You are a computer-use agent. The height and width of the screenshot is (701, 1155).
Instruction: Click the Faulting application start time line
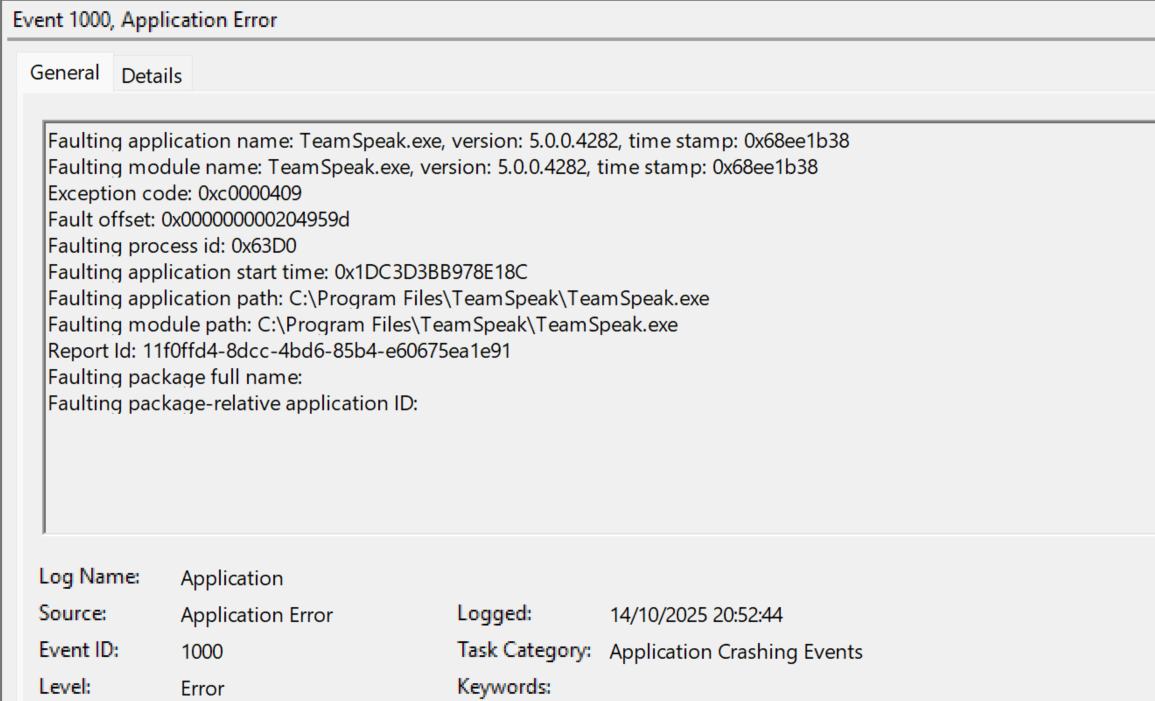coord(287,272)
